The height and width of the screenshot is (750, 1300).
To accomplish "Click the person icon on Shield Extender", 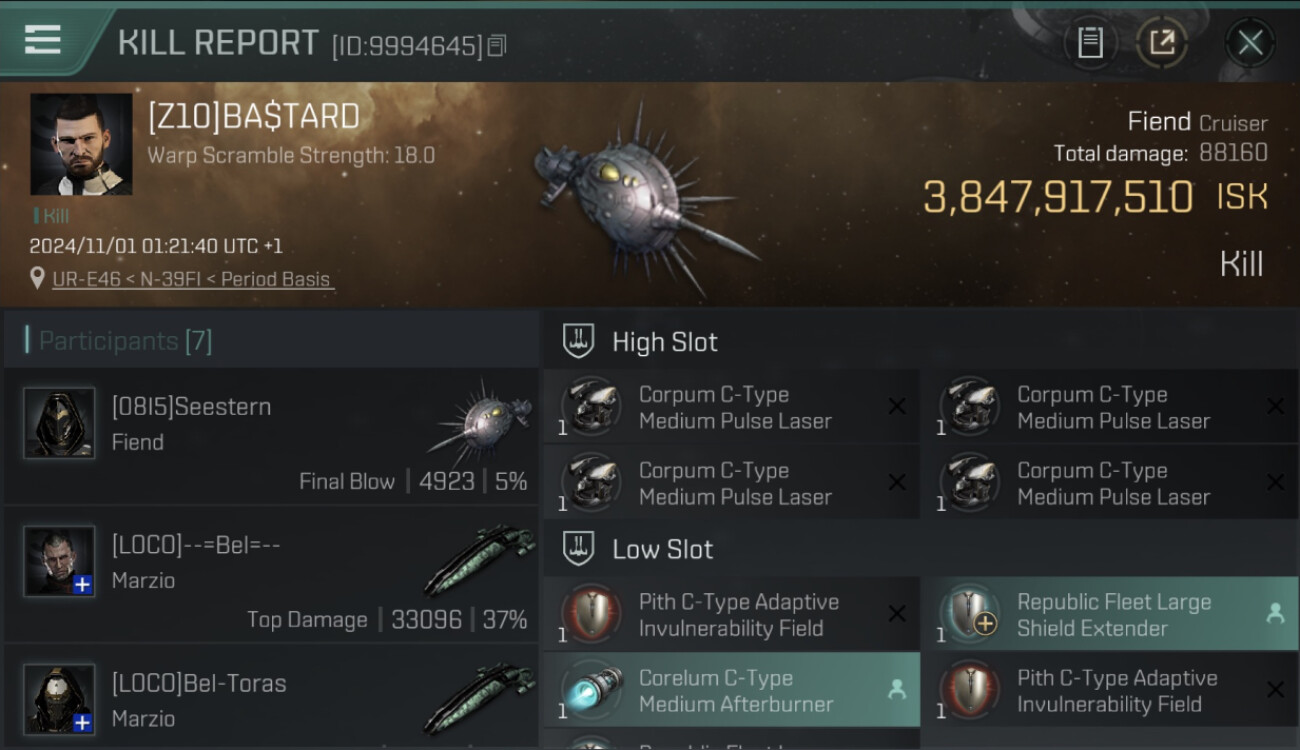I will tap(1275, 614).
